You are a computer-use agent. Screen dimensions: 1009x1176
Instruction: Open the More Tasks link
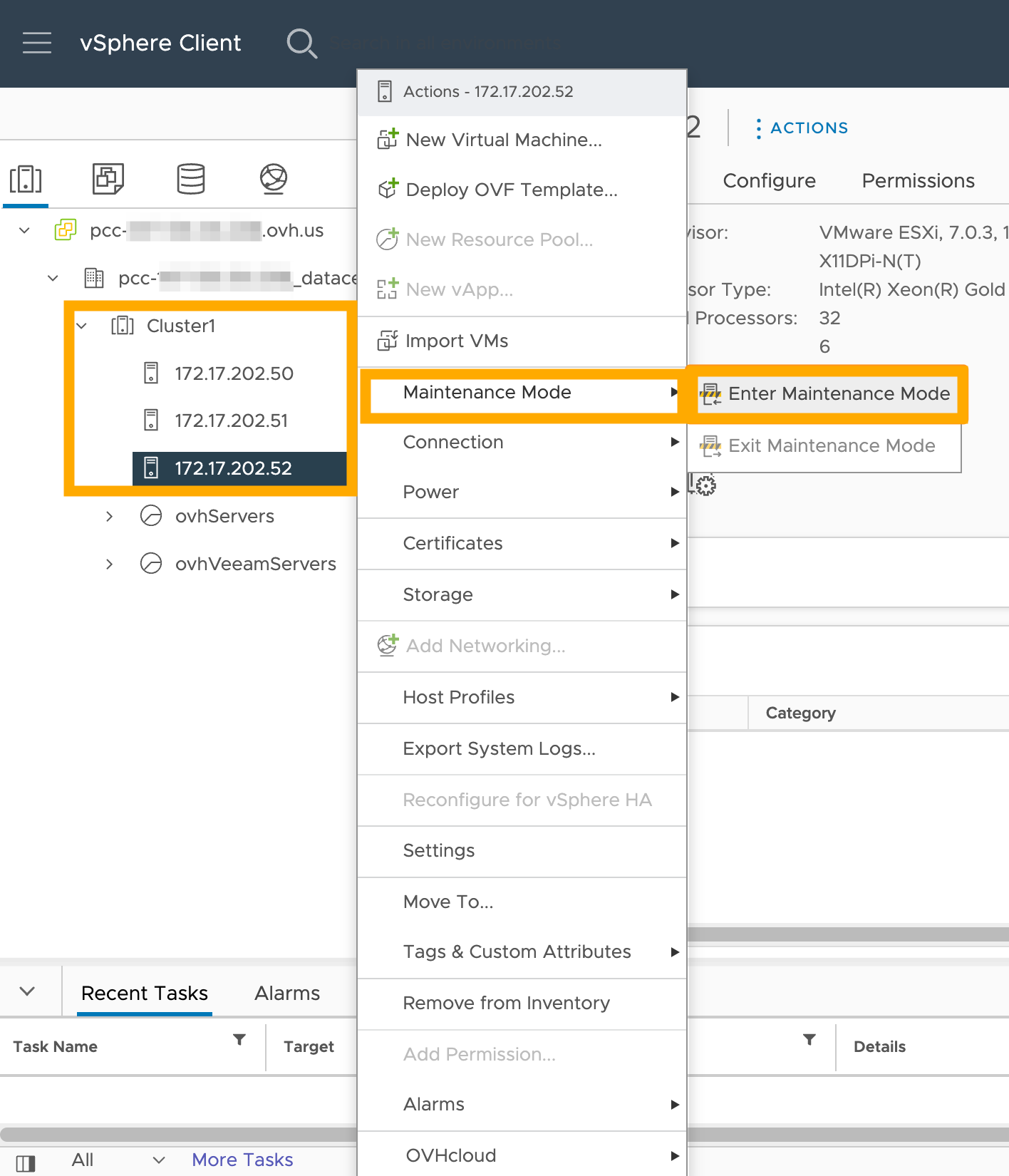click(x=242, y=1160)
